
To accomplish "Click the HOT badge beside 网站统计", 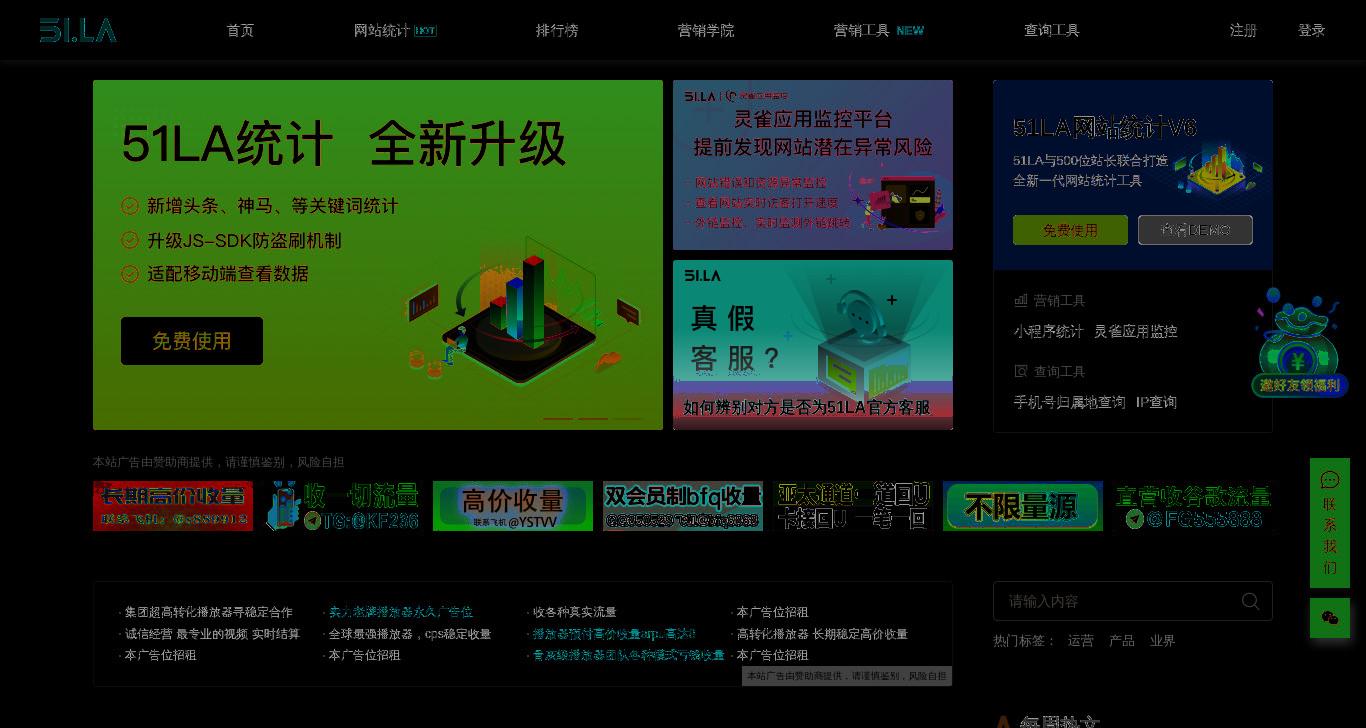I will point(425,31).
